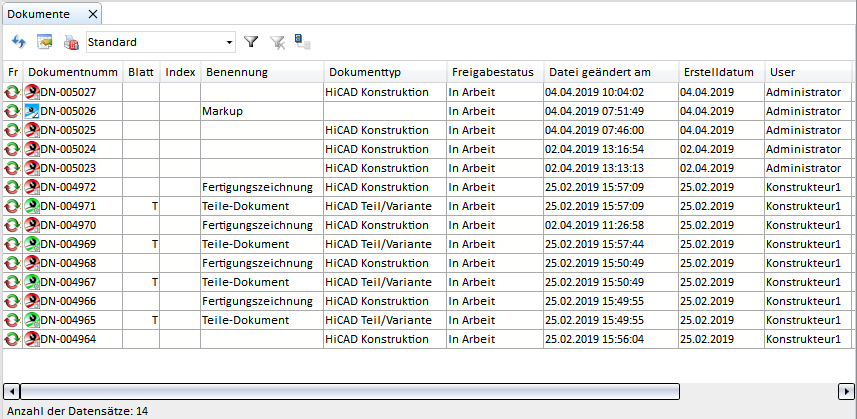Click Teile-Dokument in DN-004971 row
Viewport: 857px width, 419px height.
tap(245, 206)
